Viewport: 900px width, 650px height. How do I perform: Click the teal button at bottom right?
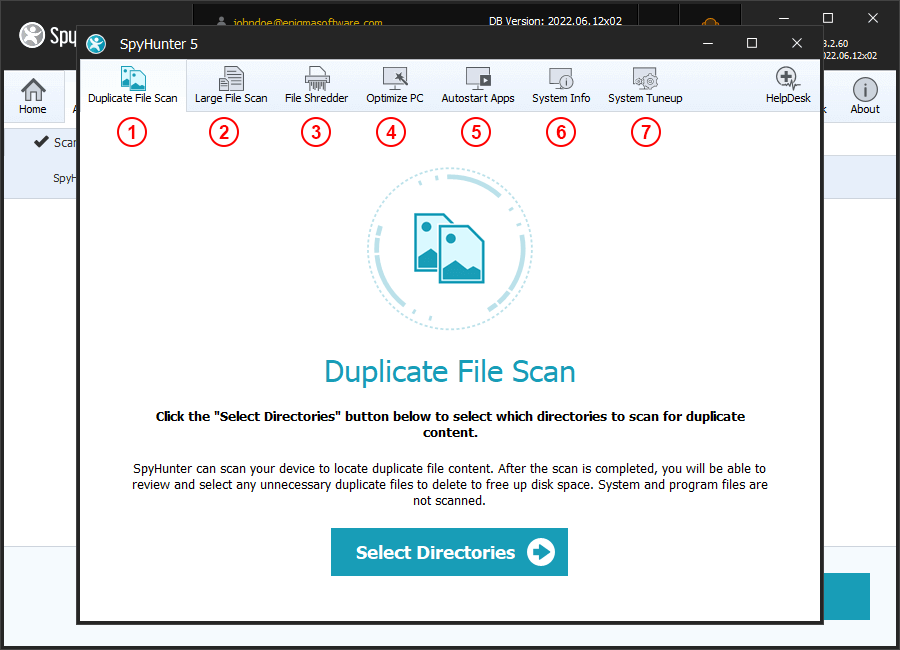pyautogui.click(x=845, y=597)
